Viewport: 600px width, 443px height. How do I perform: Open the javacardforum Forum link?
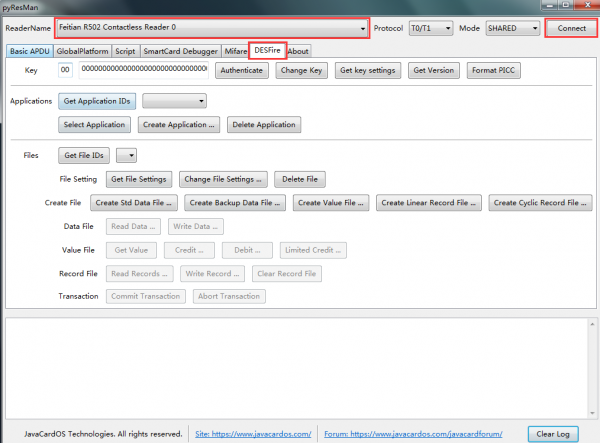(413, 434)
